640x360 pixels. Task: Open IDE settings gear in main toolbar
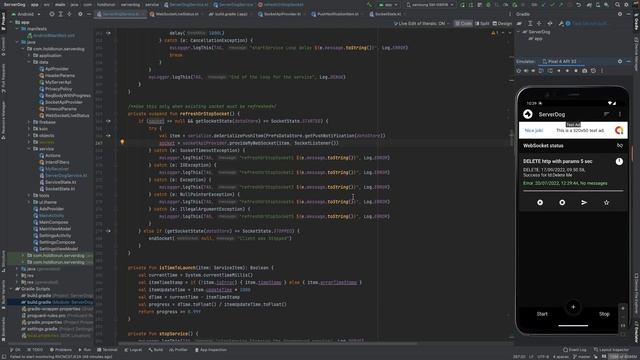tap(626, 5)
